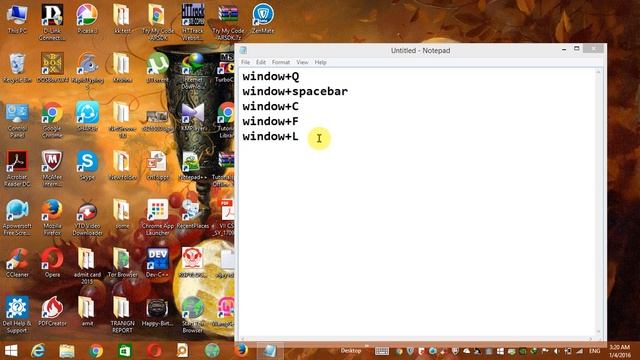Open the View menu in Notepad
This screenshot has height=360, width=640.
302,62
